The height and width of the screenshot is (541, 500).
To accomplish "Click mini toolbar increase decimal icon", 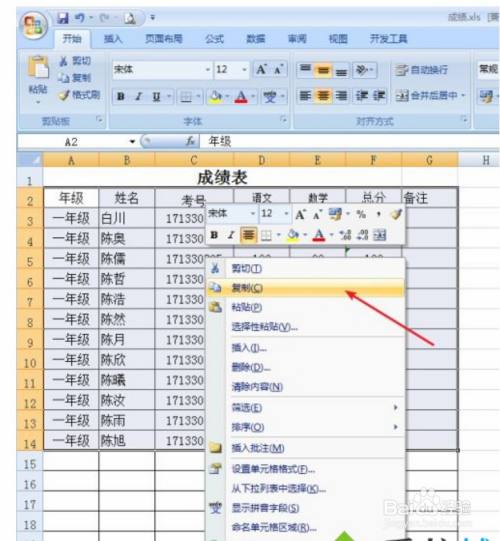I will click(x=345, y=235).
